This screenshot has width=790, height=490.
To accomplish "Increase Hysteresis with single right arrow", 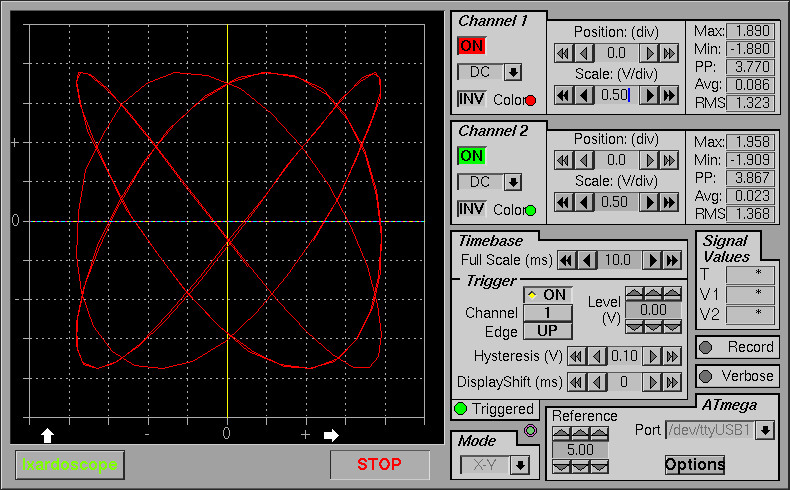I will point(652,357).
